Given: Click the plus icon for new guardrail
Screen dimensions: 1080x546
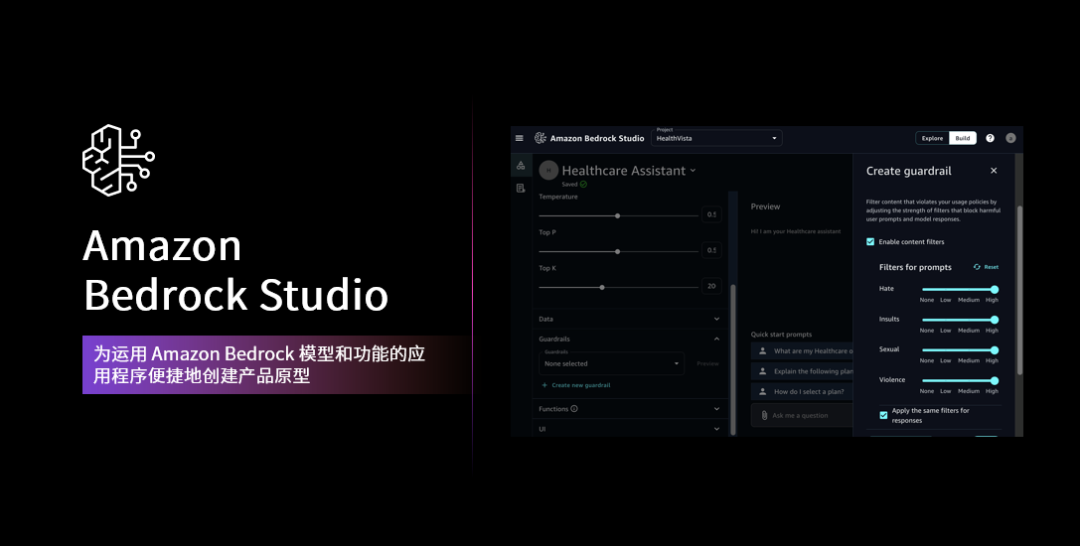Looking at the screenshot, I should [545, 386].
